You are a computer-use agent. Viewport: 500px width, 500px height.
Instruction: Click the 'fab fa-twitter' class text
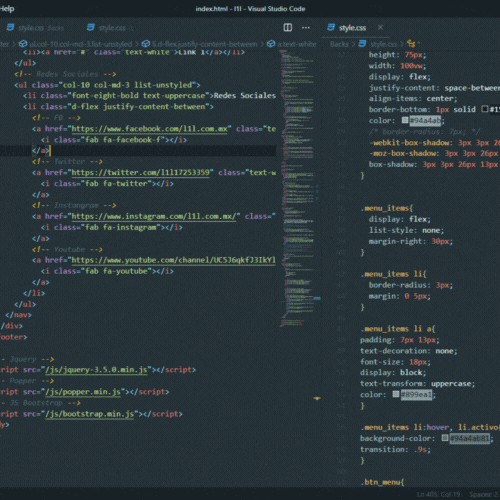pos(116,183)
